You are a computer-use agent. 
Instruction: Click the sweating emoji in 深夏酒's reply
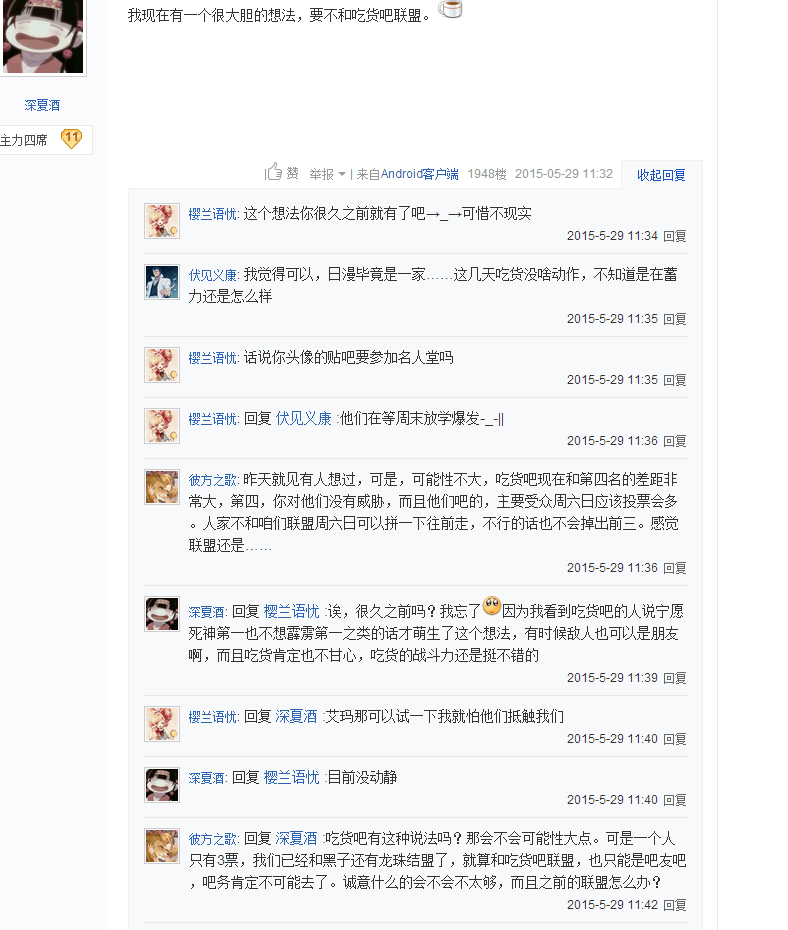(x=492, y=606)
